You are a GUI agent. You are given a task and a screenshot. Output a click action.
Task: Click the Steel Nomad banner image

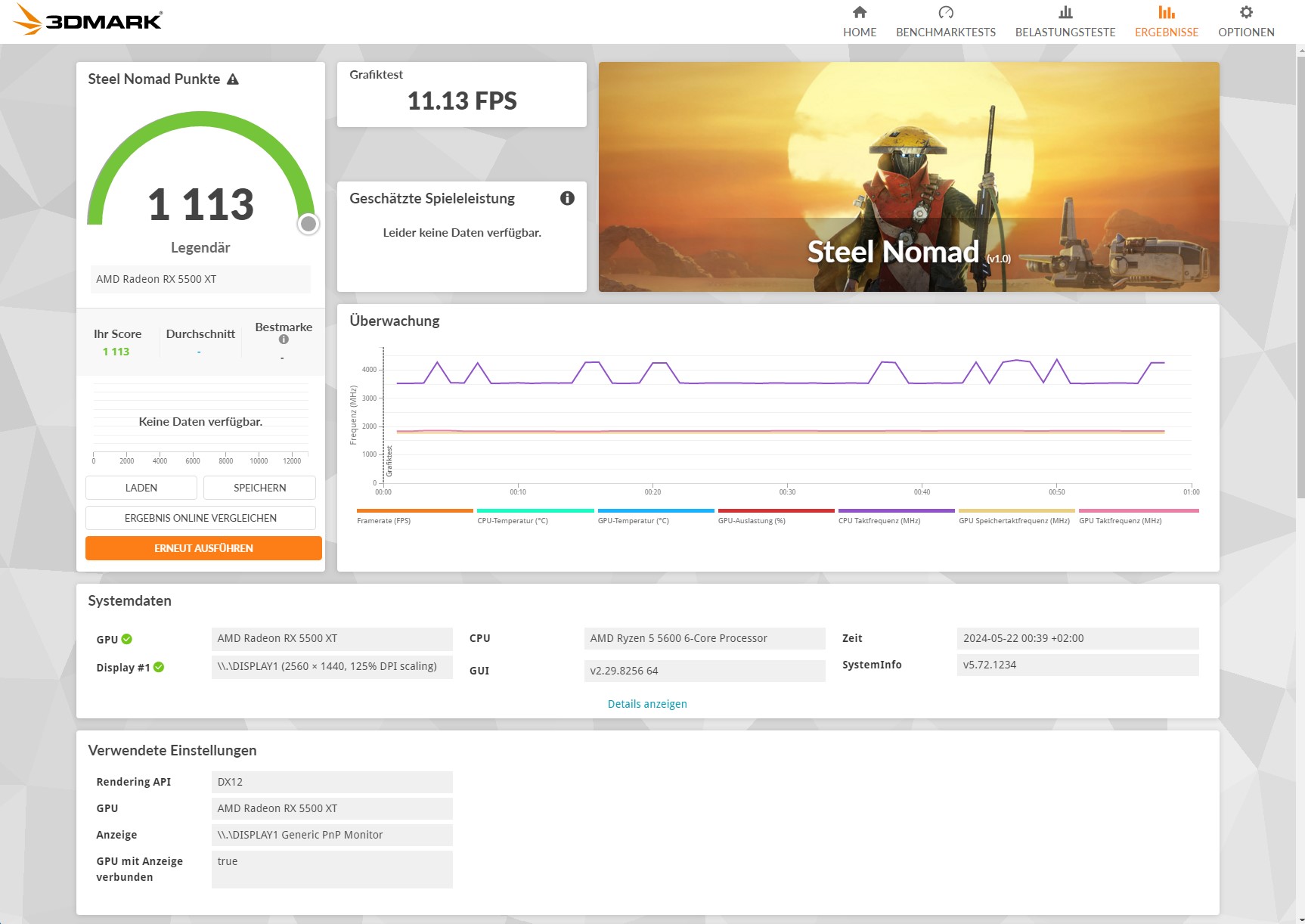tap(909, 177)
